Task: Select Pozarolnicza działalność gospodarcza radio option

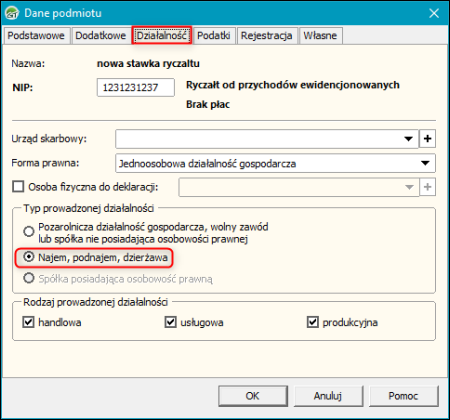Action: 29,231
